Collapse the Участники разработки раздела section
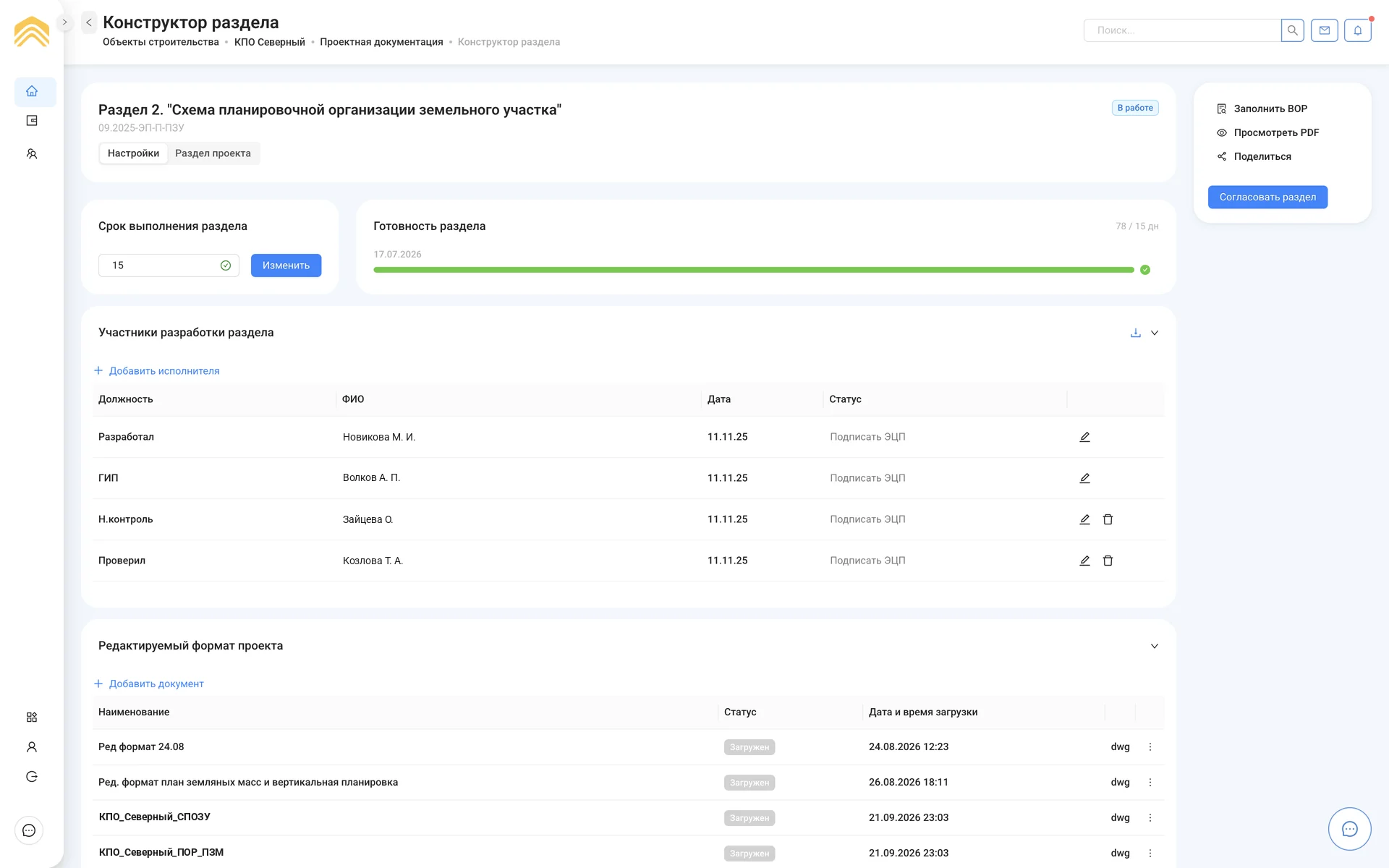Screen dimensions: 1389x868 tap(1155, 333)
